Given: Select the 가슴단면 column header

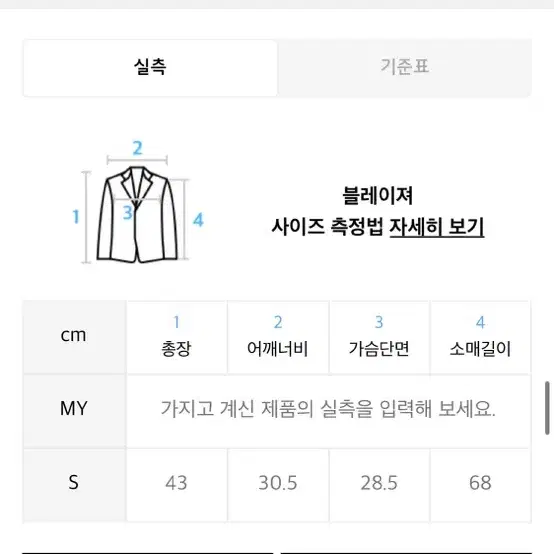Looking at the screenshot, I should (379, 337).
